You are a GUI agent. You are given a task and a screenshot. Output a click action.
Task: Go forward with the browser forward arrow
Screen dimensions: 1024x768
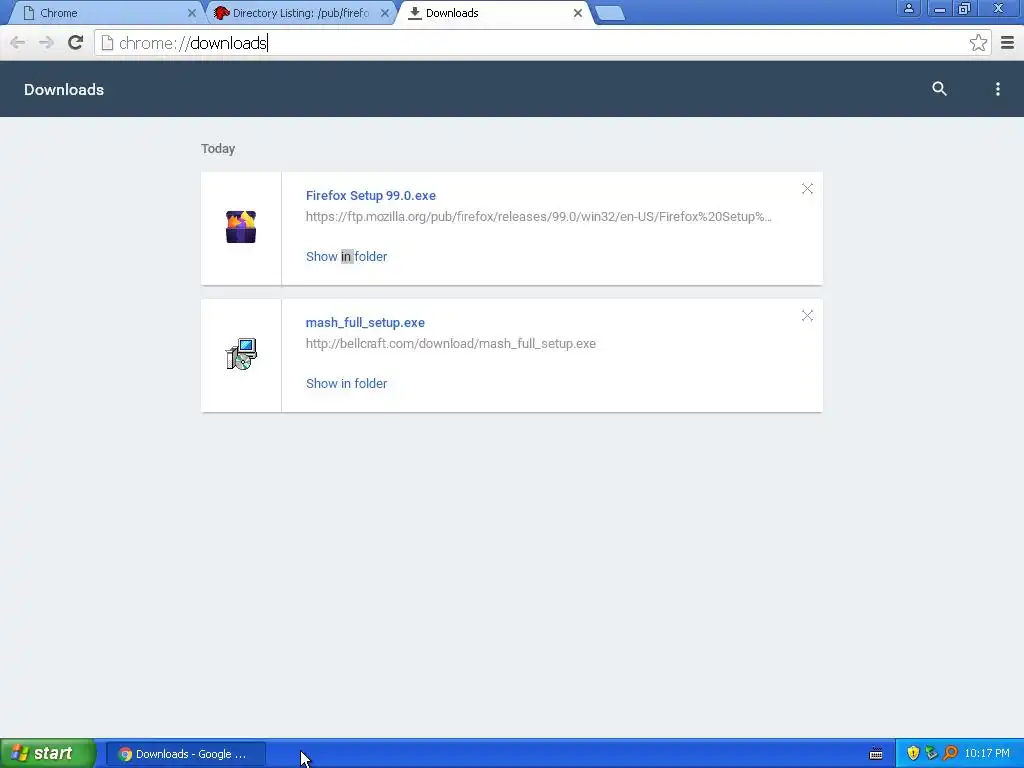(46, 43)
